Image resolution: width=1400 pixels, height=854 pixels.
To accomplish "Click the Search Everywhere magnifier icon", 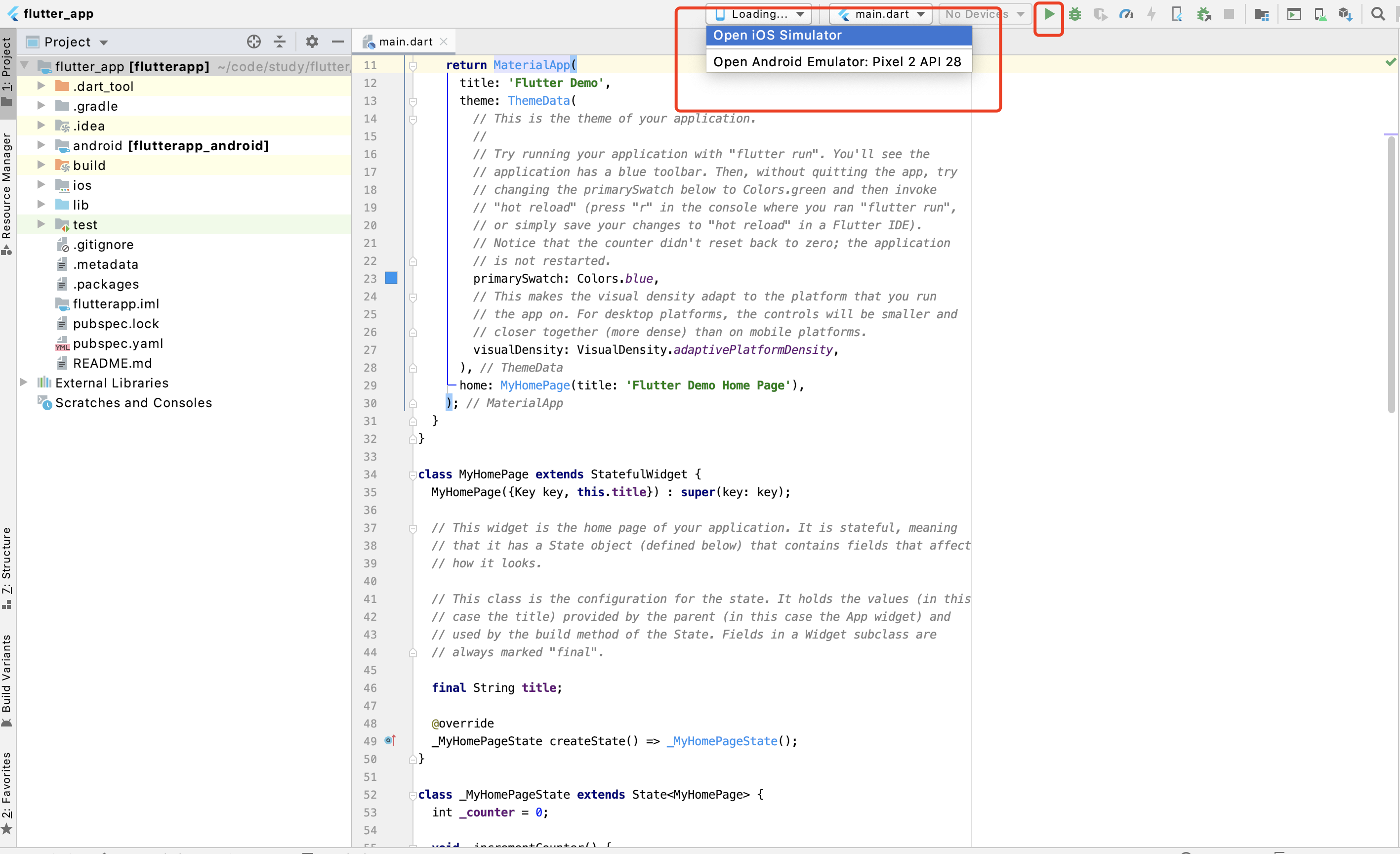I will click(x=1378, y=14).
